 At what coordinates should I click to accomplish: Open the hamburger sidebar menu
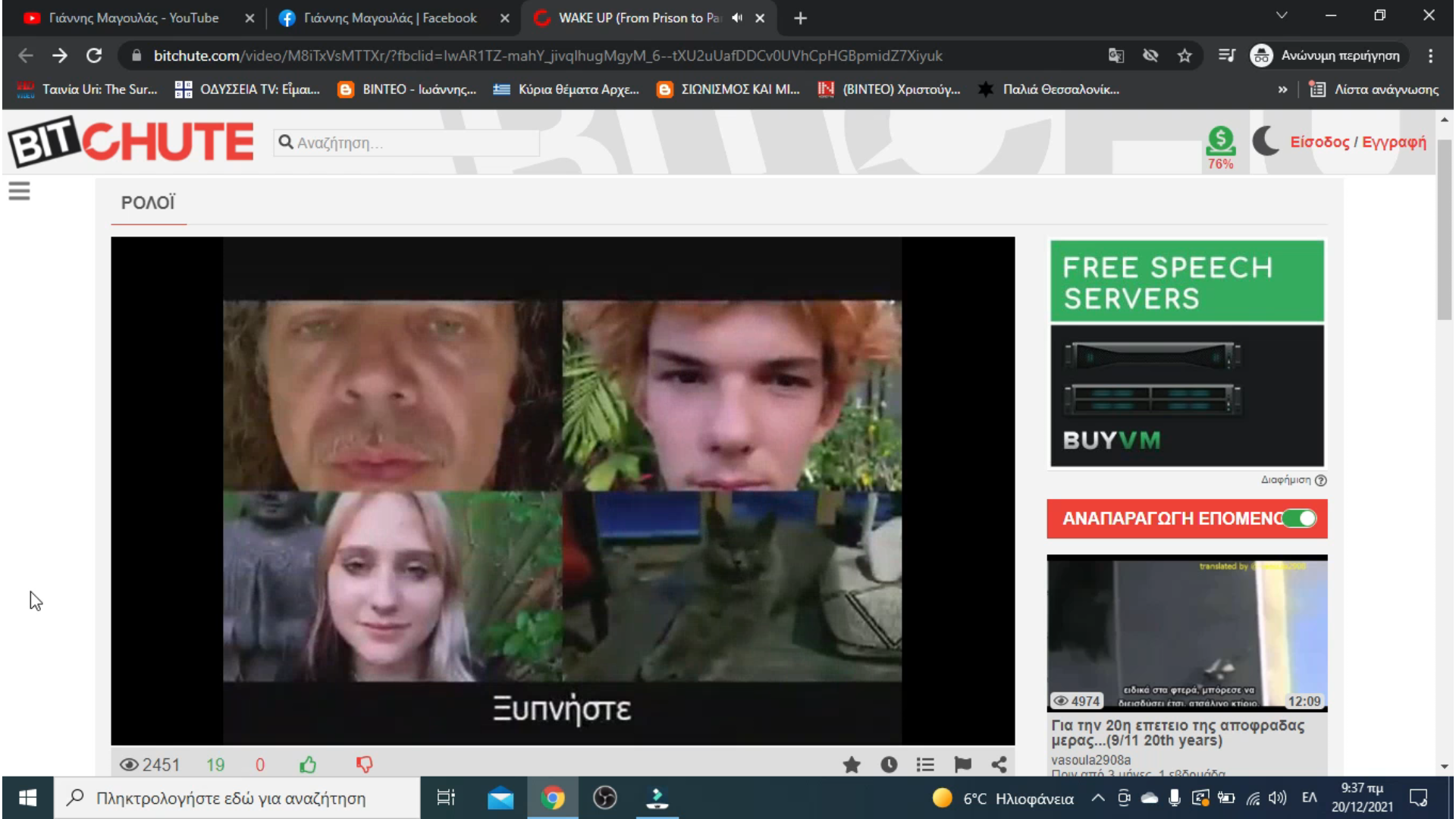[x=20, y=191]
